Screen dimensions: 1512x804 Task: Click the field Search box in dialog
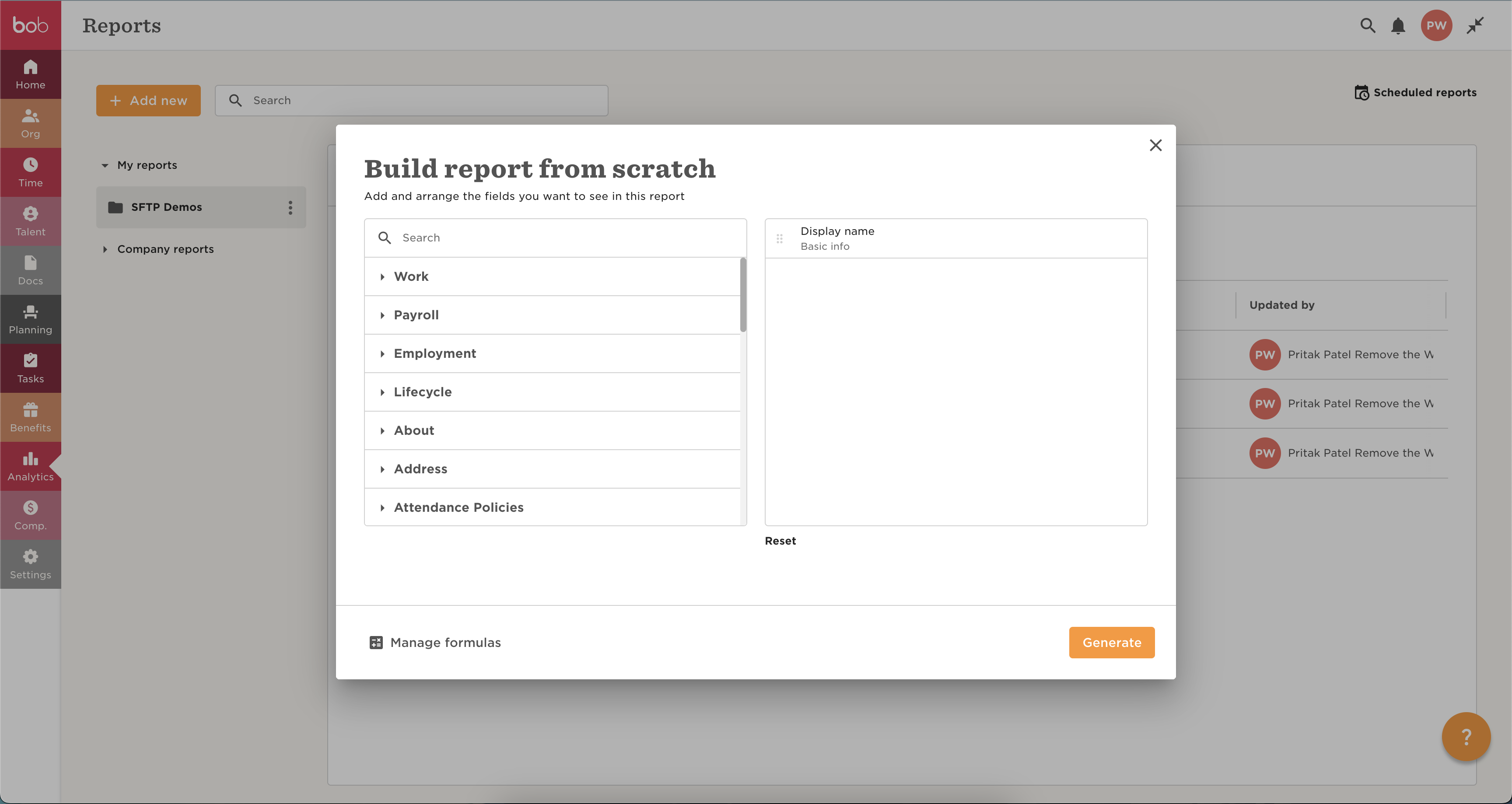pos(563,238)
